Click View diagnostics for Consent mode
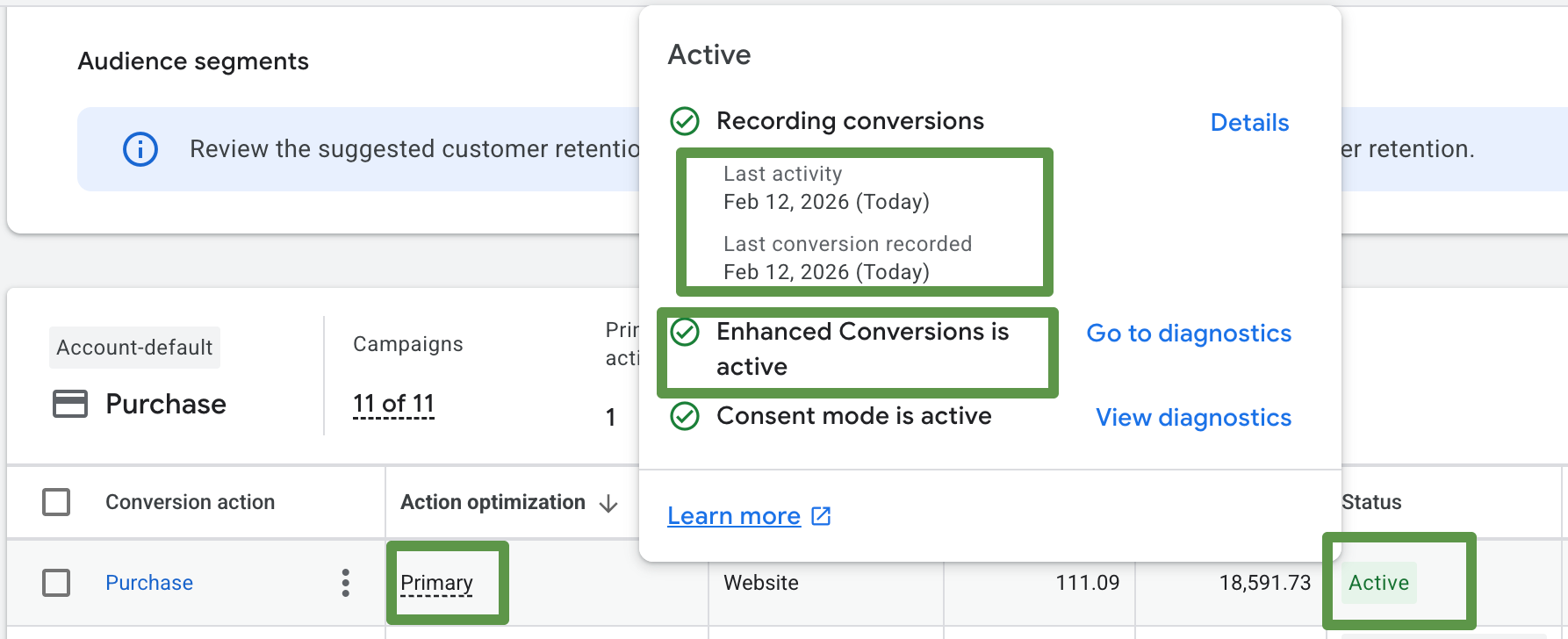 pyautogui.click(x=1193, y=418)
